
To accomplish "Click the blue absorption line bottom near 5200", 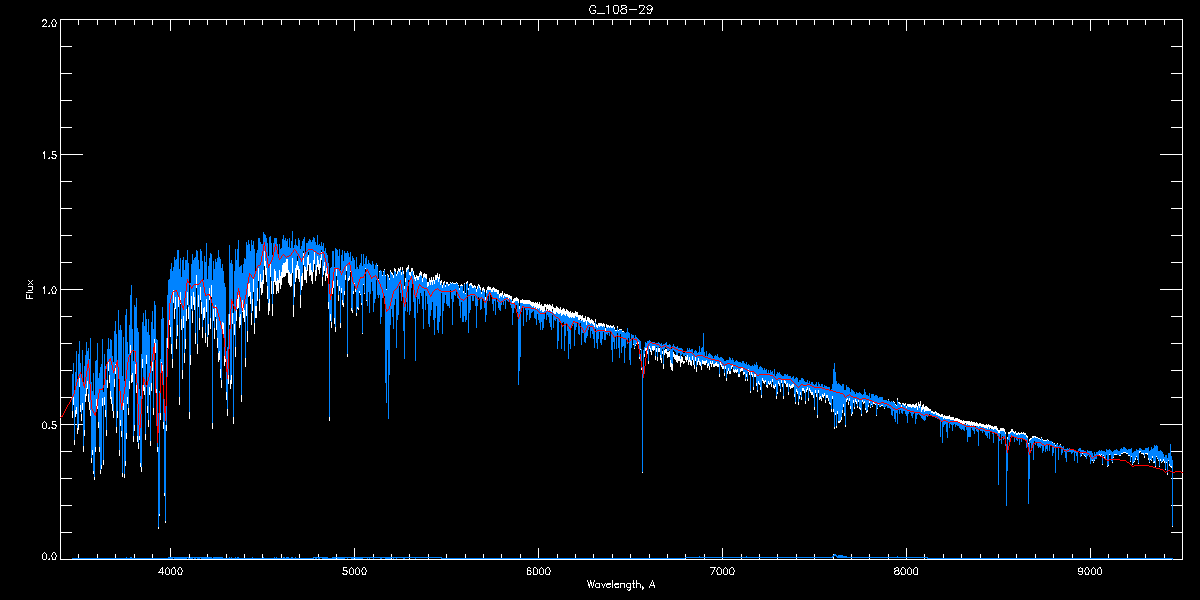I will click(x=388, y=416).
